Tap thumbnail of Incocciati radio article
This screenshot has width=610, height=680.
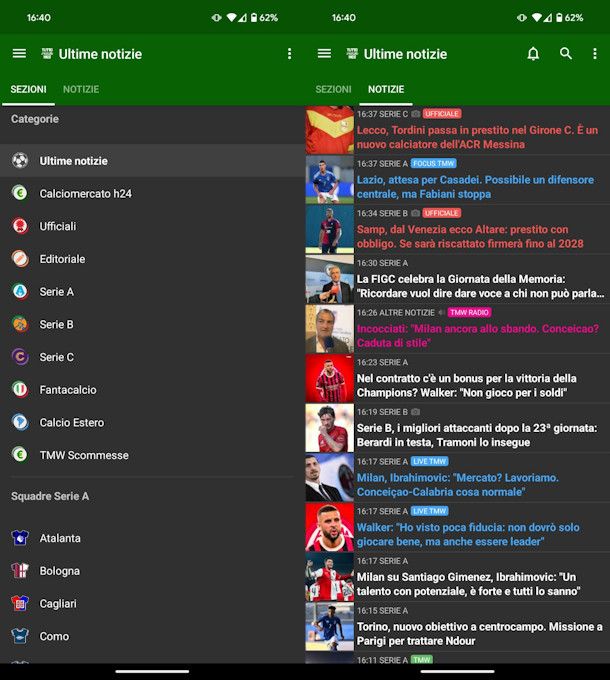329,329
